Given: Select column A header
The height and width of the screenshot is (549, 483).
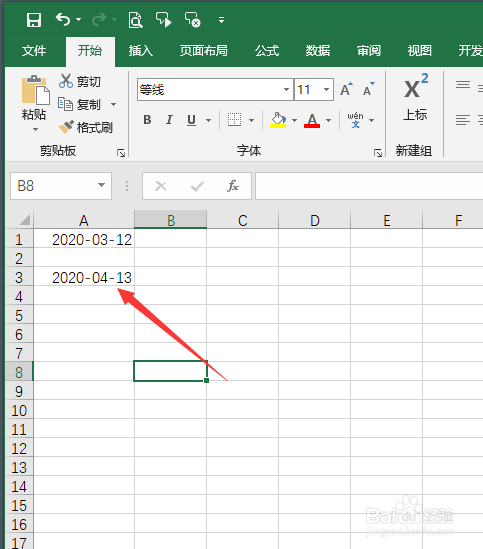Looking at the screenshot, I should coord(84,221).
